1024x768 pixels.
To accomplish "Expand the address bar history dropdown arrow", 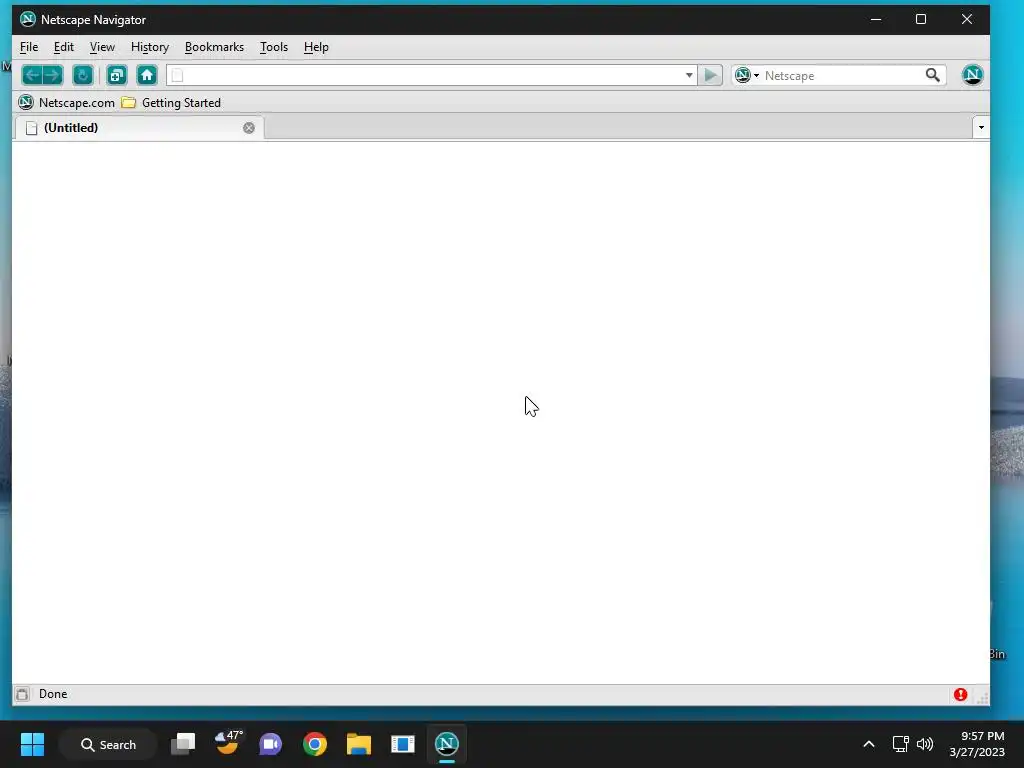I will (689, 75).
